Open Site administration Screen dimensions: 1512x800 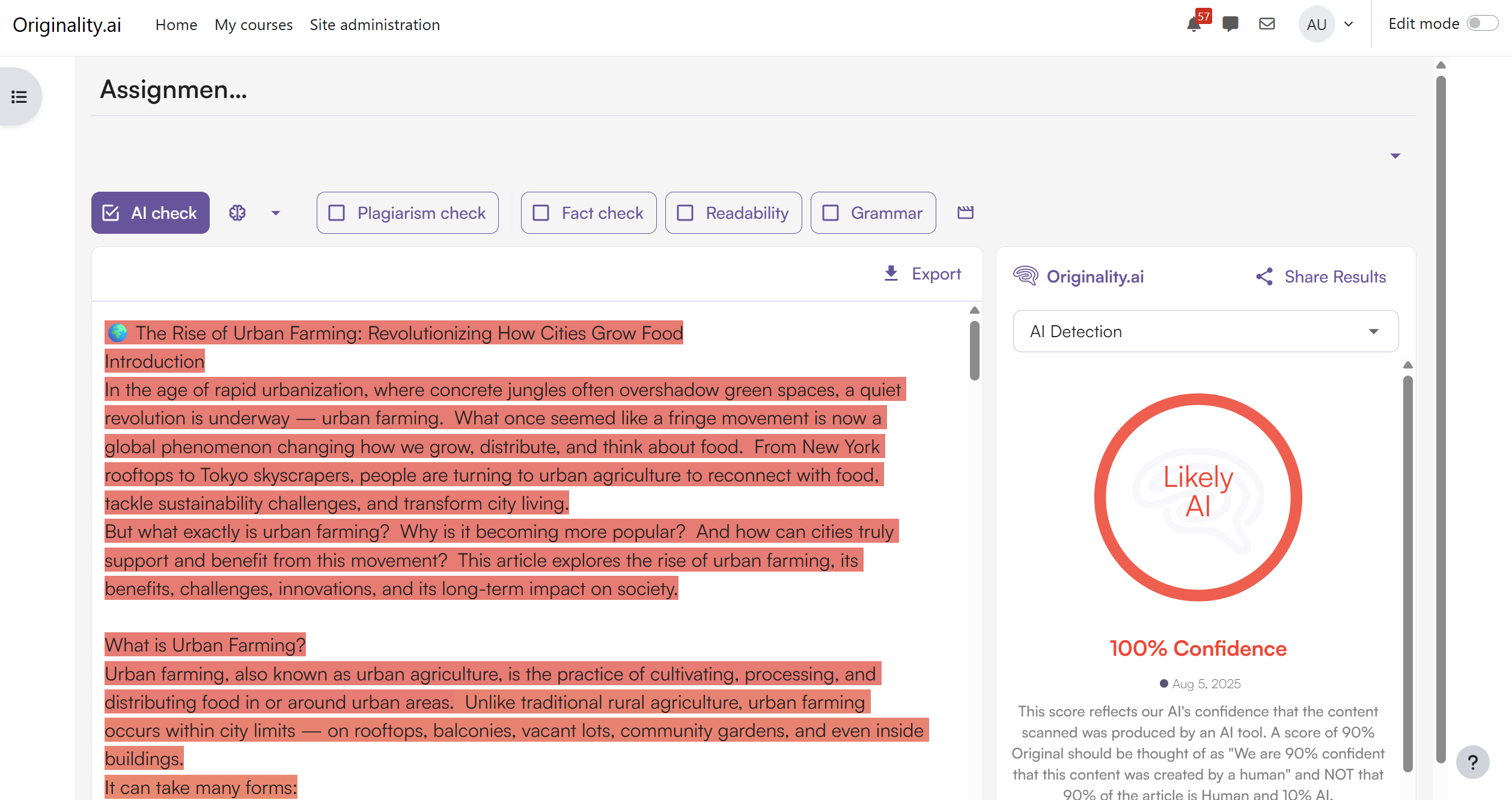pos(375,25)
